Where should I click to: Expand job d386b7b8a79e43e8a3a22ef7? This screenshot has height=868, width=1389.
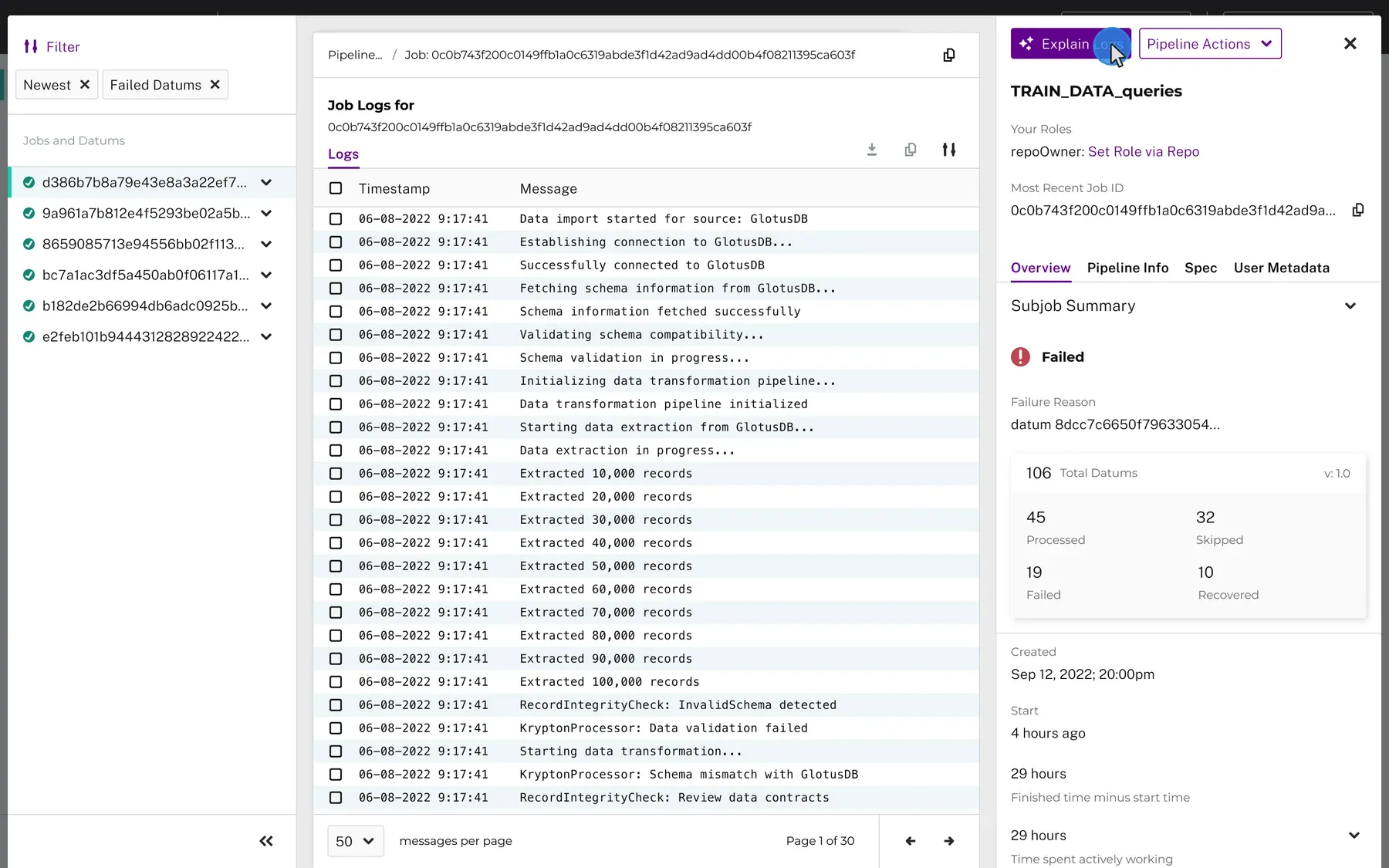click(266, 182)
